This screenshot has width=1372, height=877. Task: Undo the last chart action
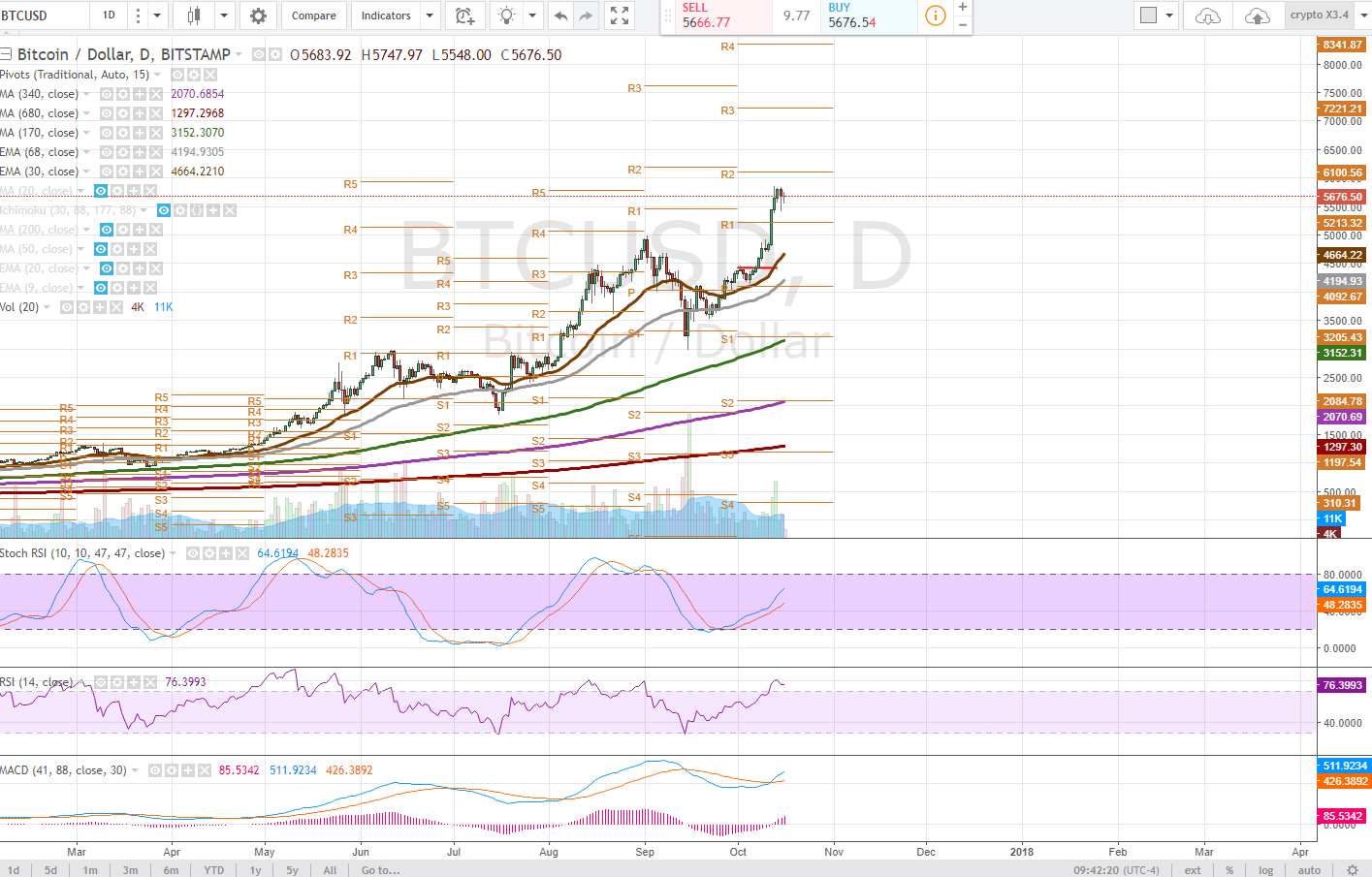pyautogui.click(x=560, y=16)
